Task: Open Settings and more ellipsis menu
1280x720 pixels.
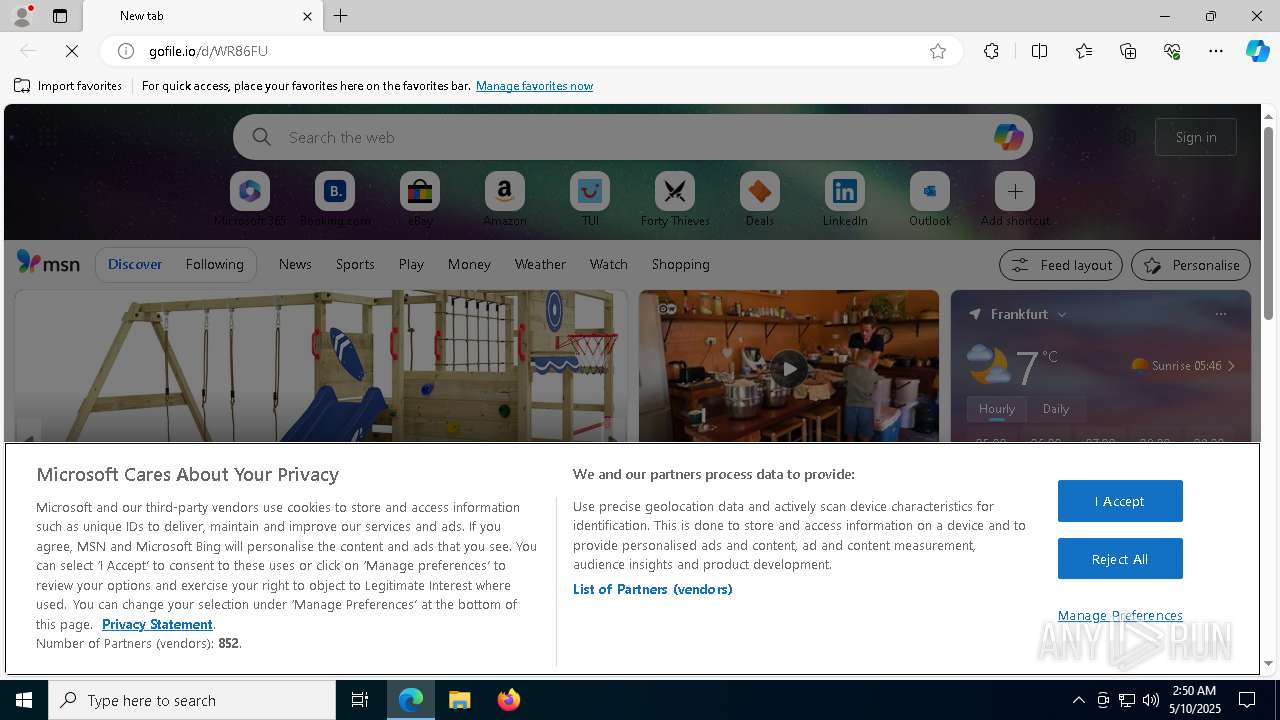Action: 1216,51
